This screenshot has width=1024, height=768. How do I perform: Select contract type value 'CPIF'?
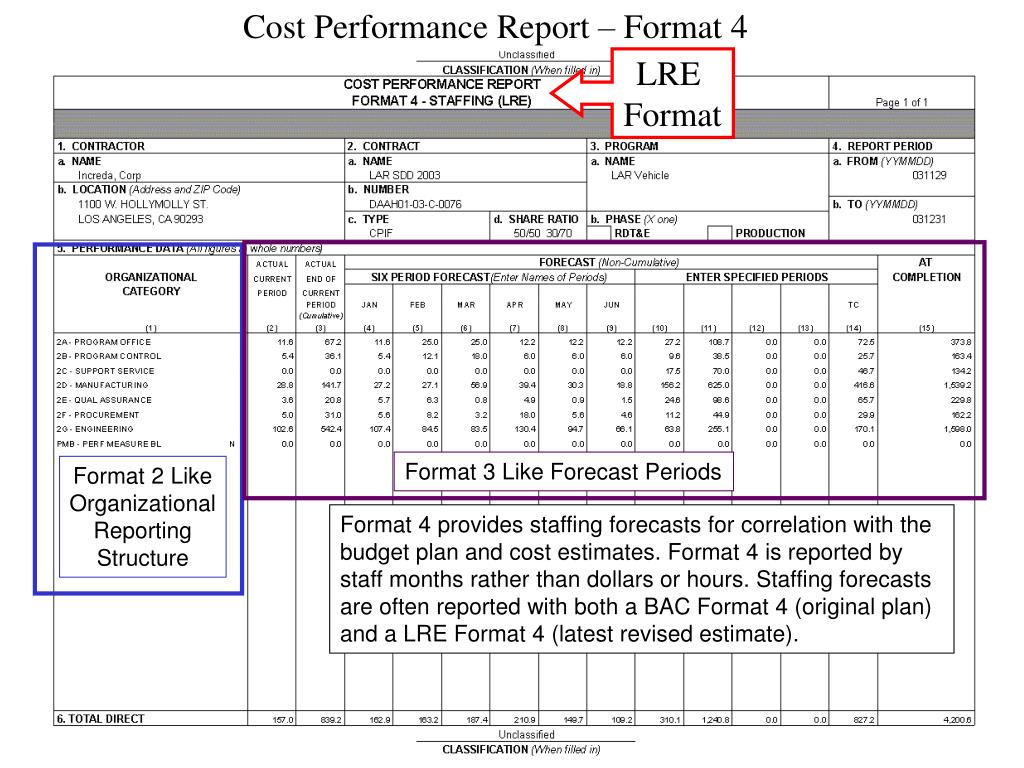pos(381,233)
